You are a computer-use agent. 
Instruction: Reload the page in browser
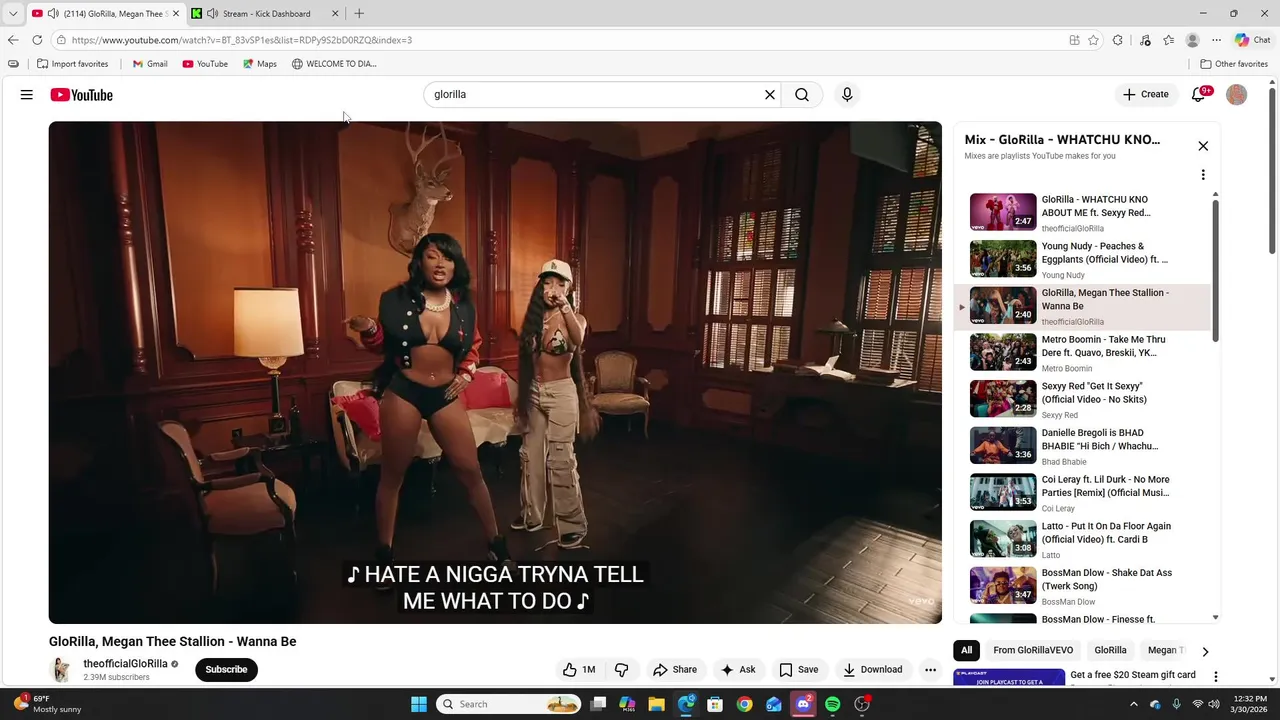pos(37,40)
